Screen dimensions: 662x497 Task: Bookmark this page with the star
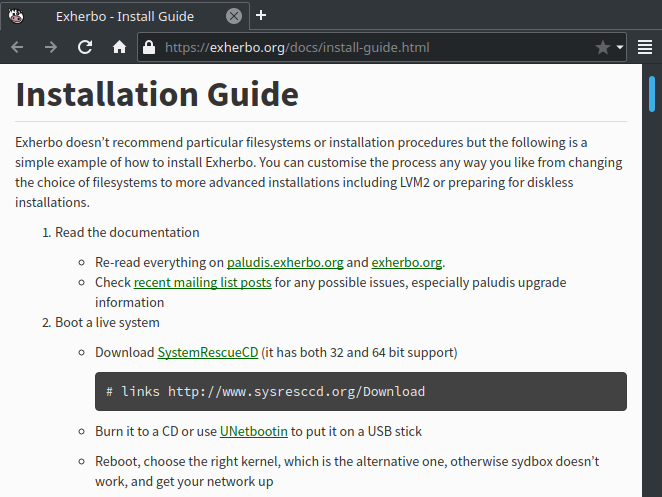(x=602, y=47)
